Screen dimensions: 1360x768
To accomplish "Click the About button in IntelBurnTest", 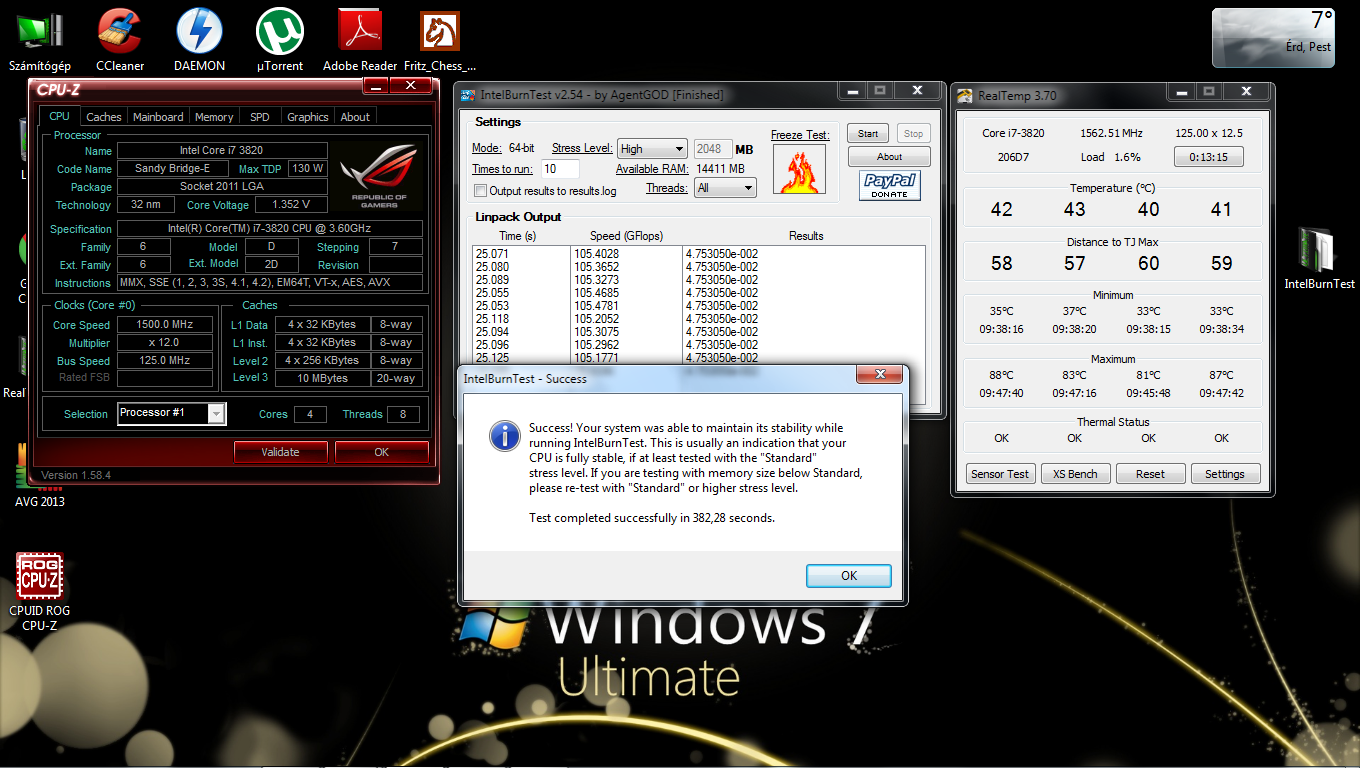I will click(x=889, y=157).
